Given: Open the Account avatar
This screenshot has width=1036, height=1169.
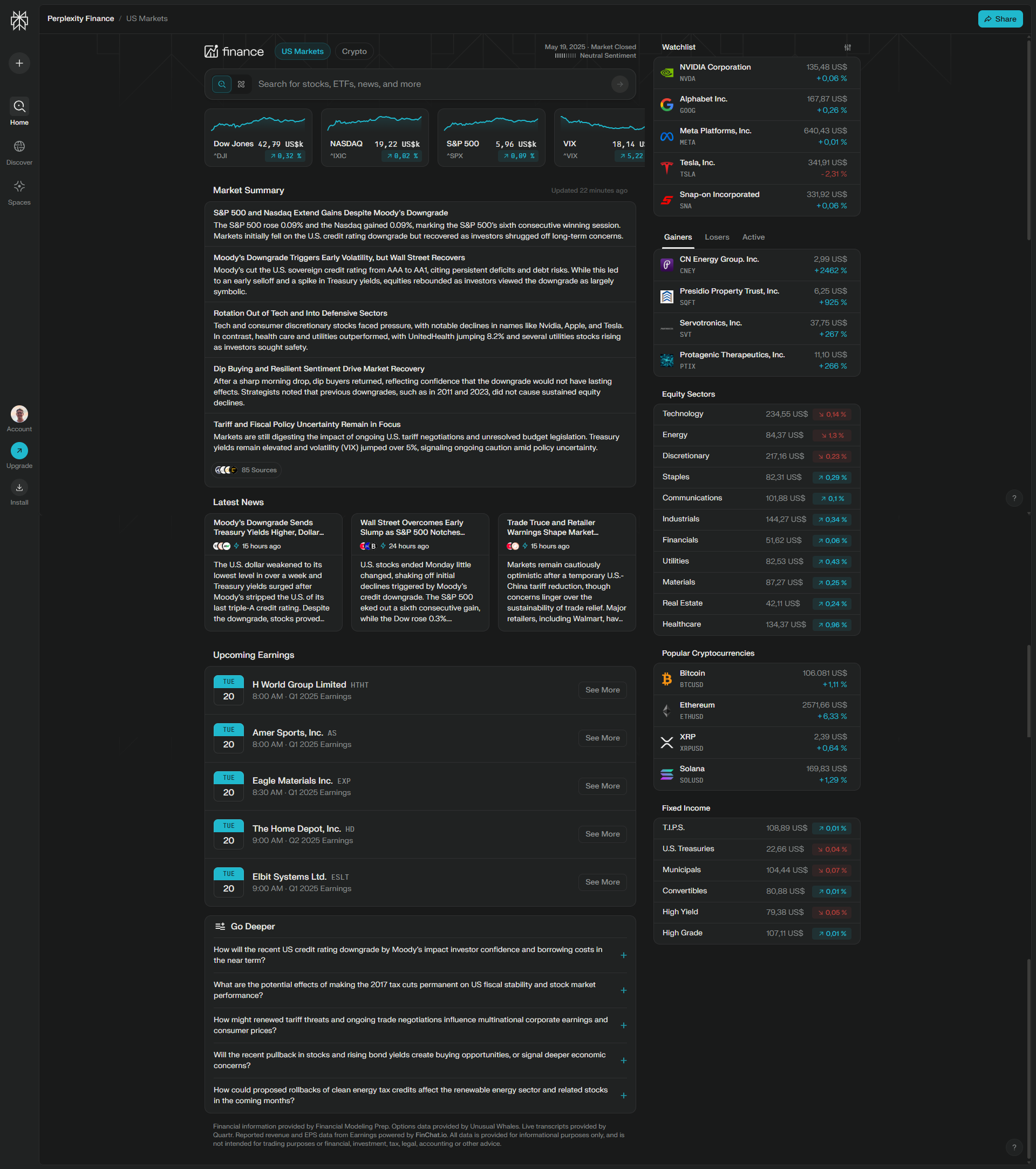Looking at the screenshot, I should click(19, 414).
